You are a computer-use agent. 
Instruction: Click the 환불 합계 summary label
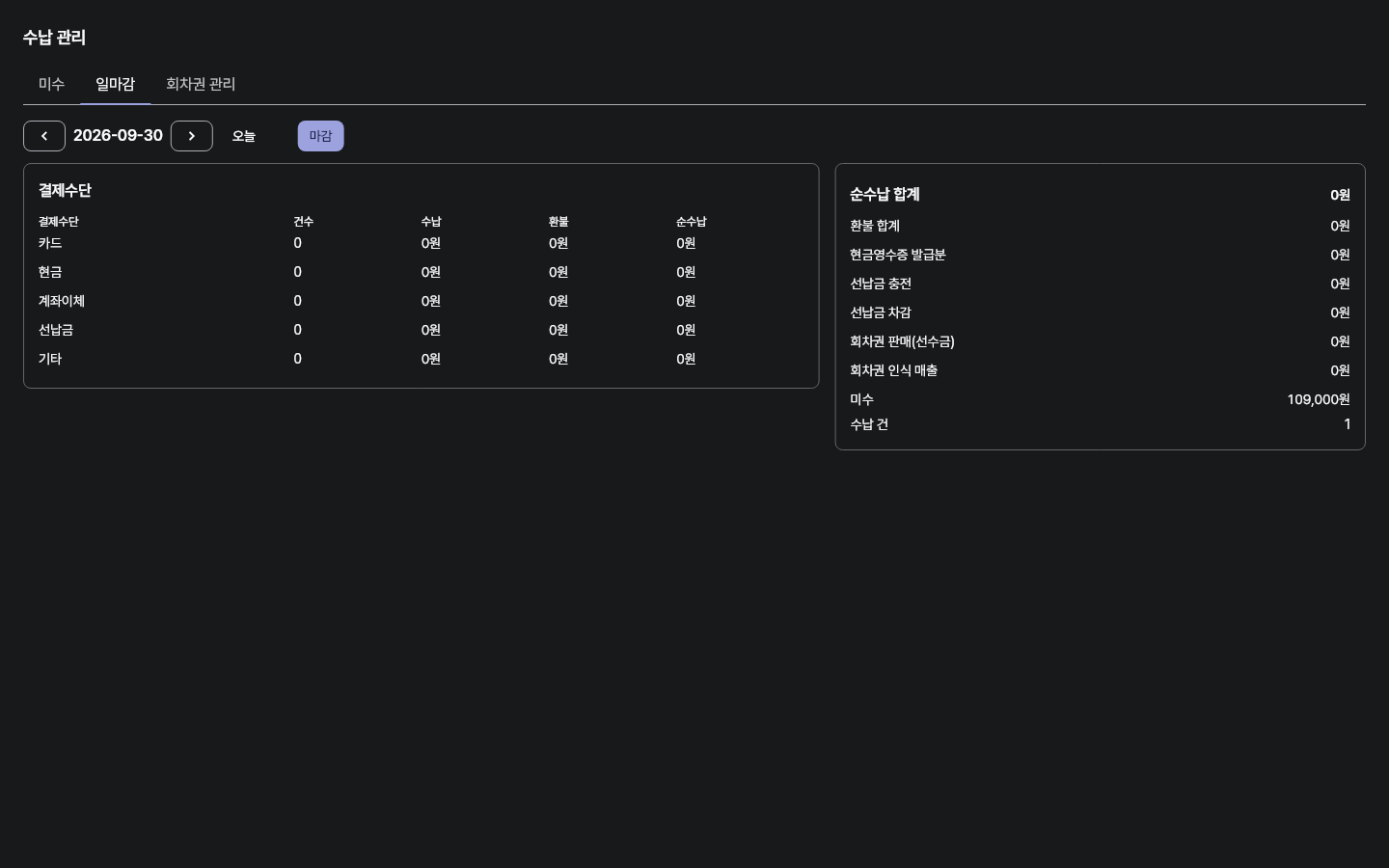pyautogui.click(x=875, y=226)
